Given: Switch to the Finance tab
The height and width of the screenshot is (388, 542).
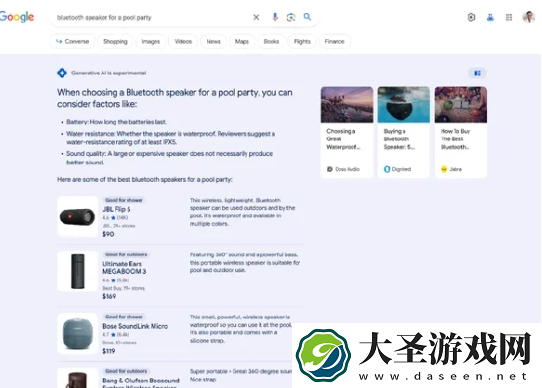Looking at the screenshot, I should point(334,41).
